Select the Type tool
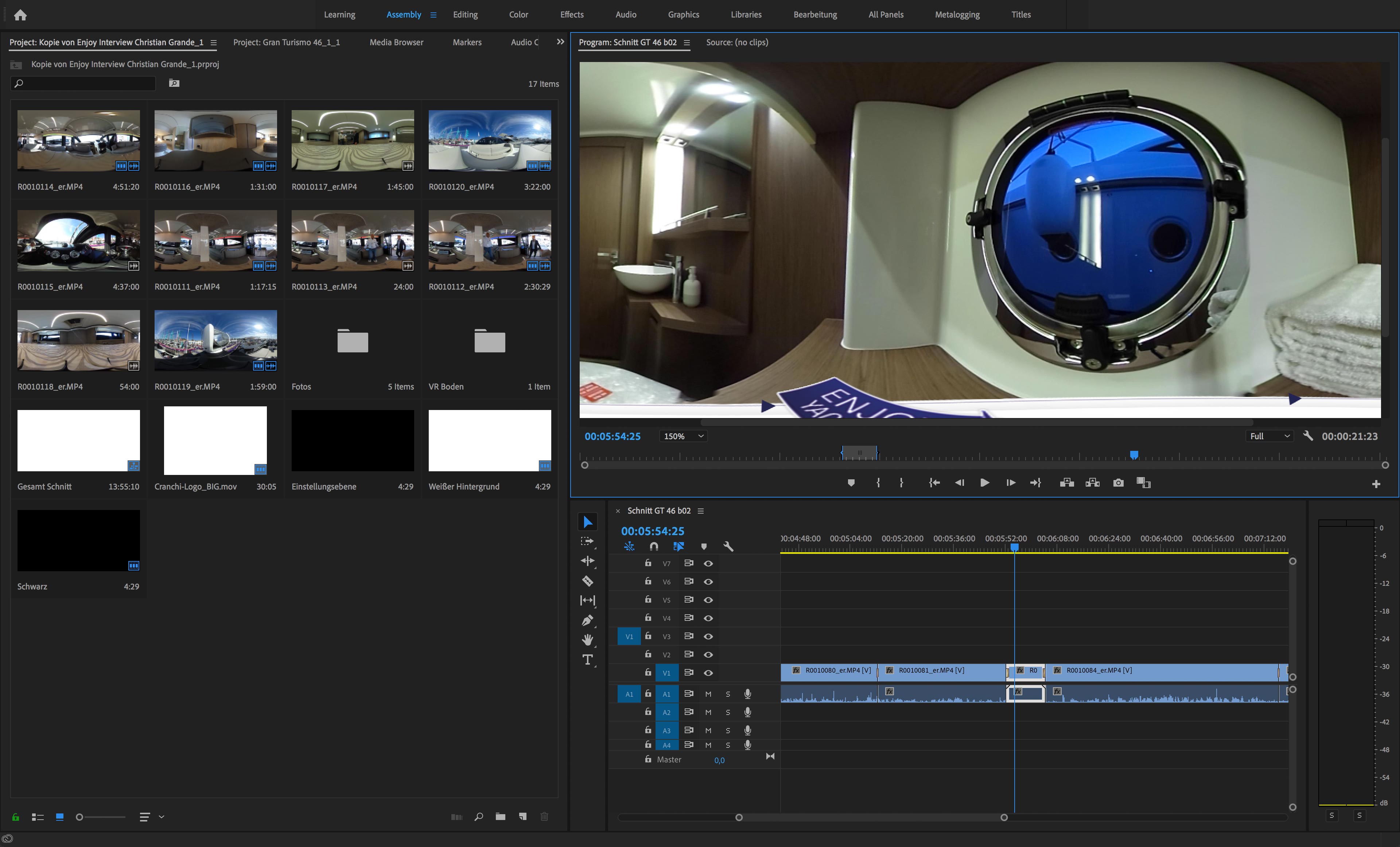 (587, 660)
